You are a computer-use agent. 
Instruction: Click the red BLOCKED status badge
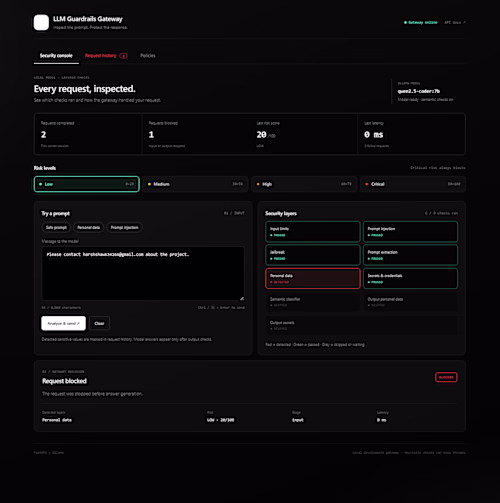(x=446, y=377)
